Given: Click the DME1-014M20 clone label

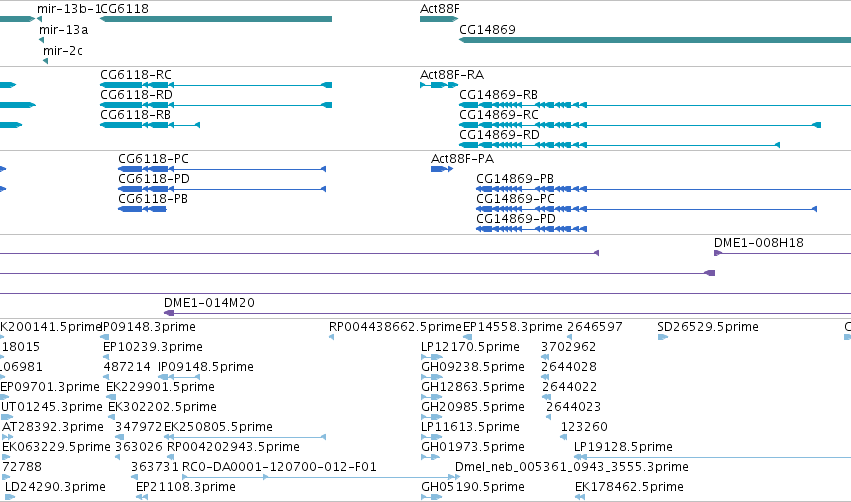Looking at the screenshot, I should 209,303.
